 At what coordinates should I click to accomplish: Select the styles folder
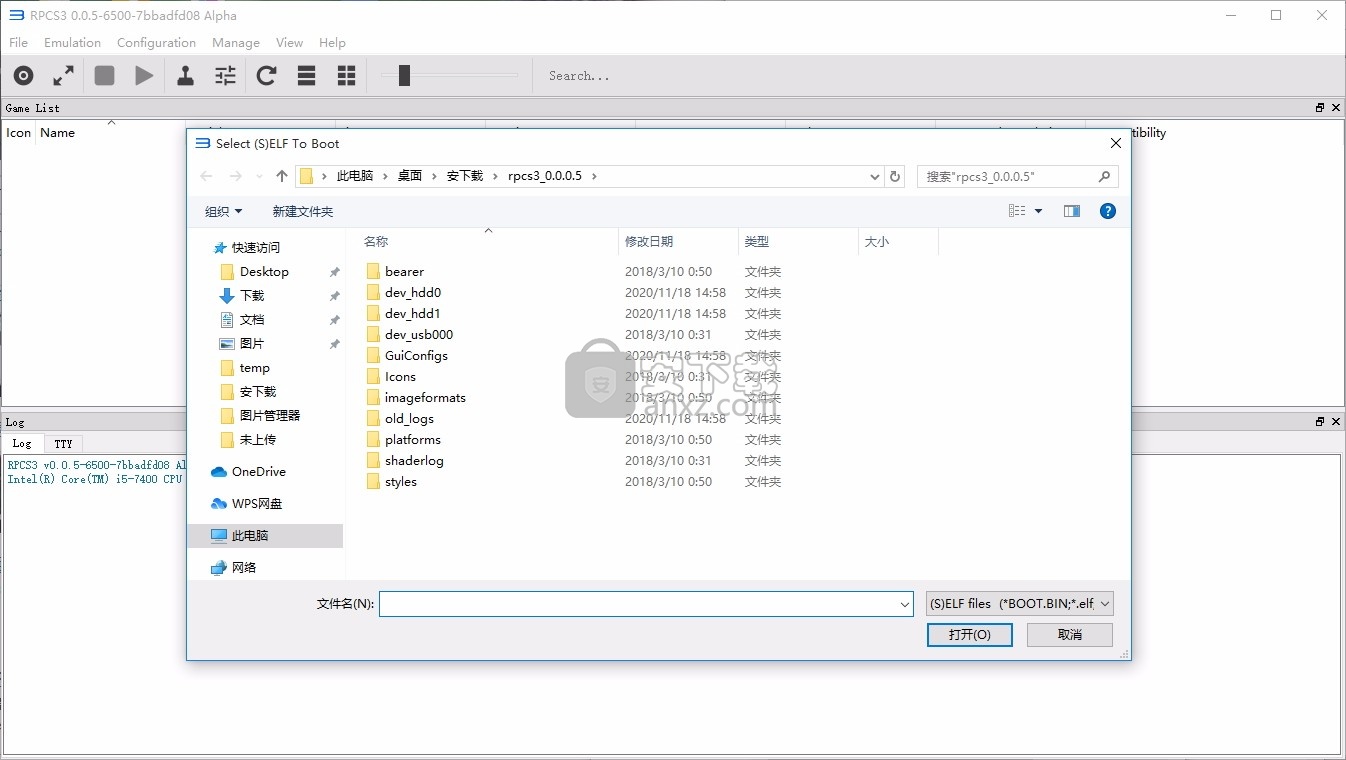click(x=401, y=481)
